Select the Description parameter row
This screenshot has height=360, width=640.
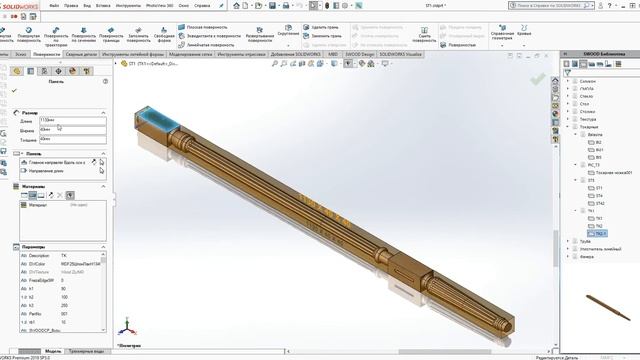point(60,256)
